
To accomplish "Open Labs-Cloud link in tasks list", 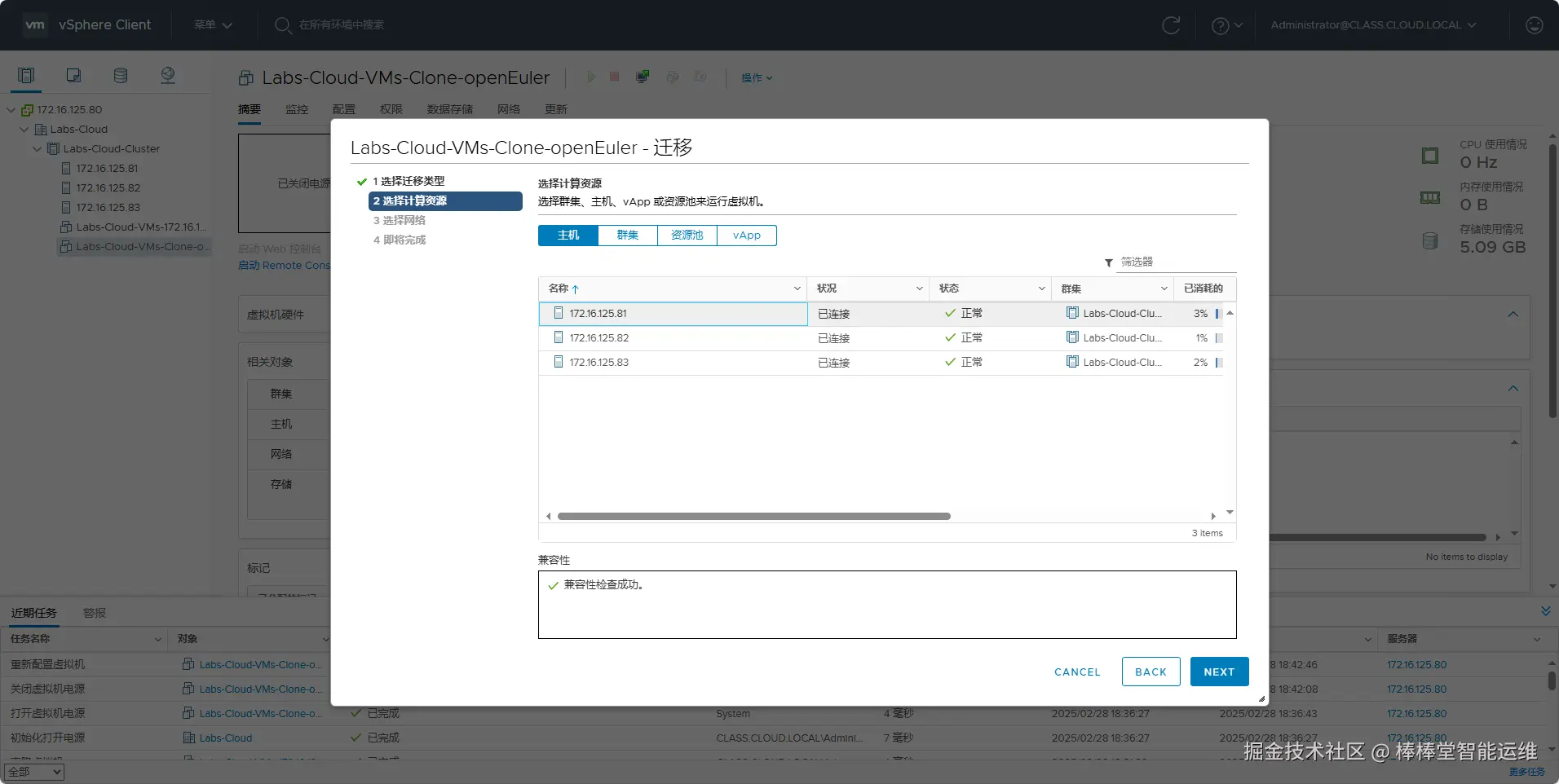I will (226, 738).
